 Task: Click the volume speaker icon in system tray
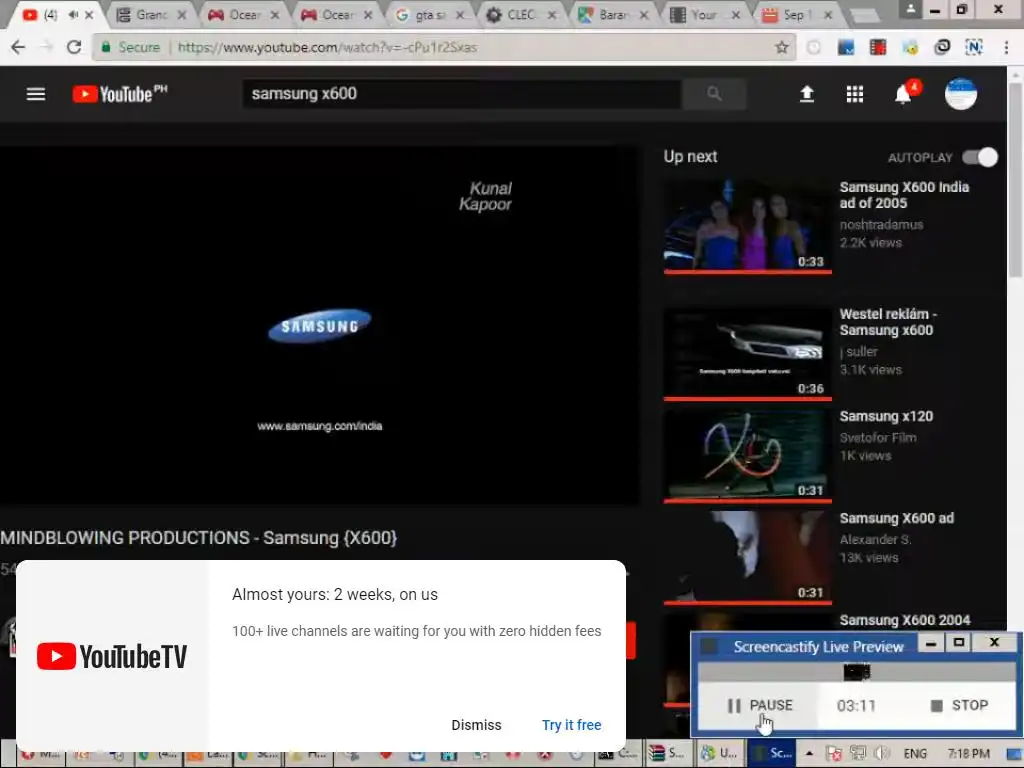[882, 754]
